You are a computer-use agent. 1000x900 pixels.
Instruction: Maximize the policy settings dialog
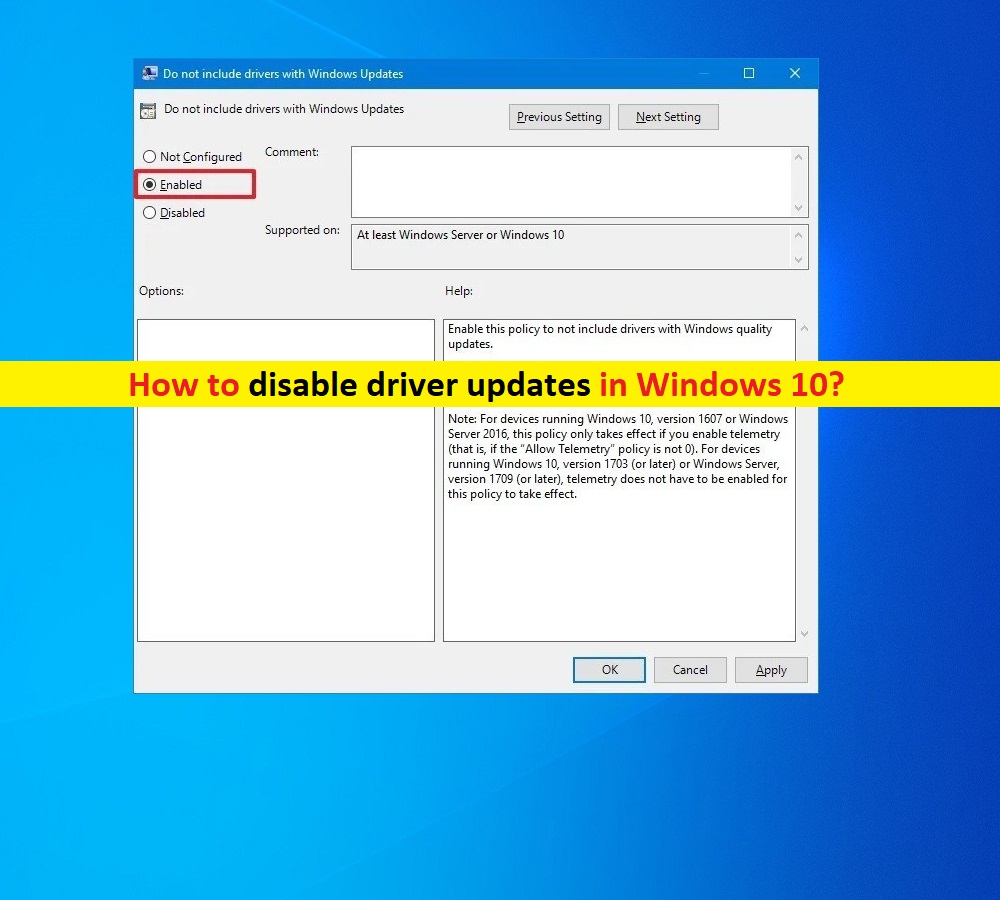748,73
